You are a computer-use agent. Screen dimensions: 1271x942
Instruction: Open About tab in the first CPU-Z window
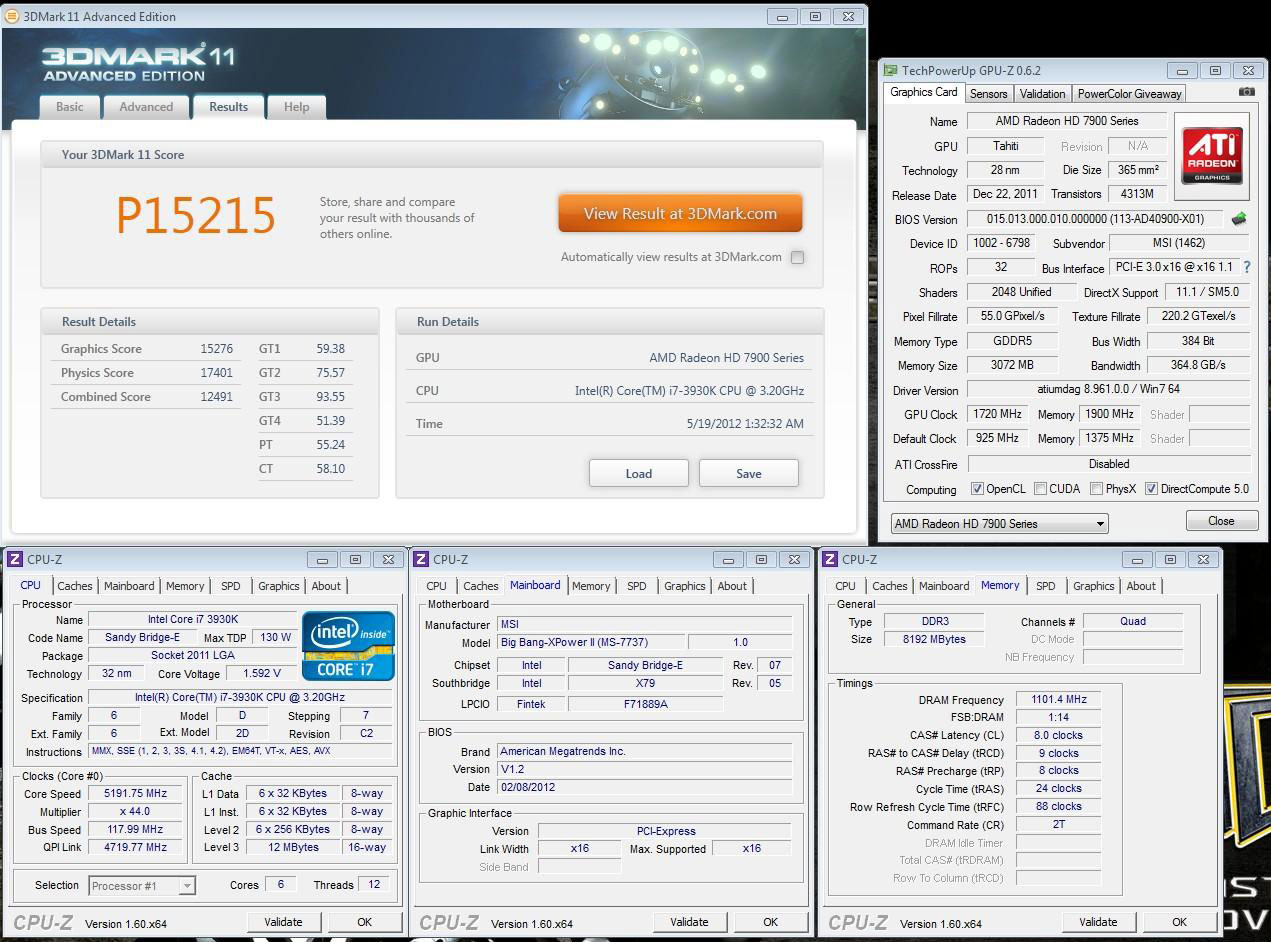pyautogui.click(x=326, y=586)
